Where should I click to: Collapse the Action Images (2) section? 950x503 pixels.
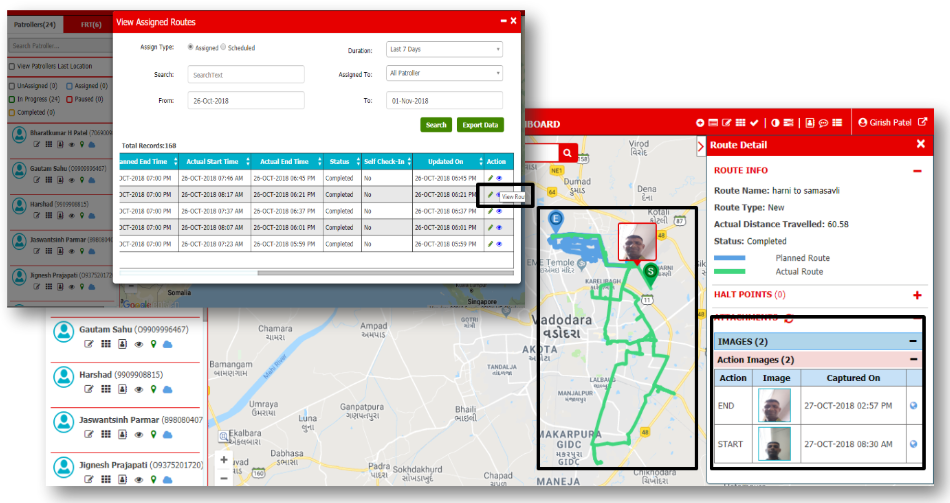913,359
